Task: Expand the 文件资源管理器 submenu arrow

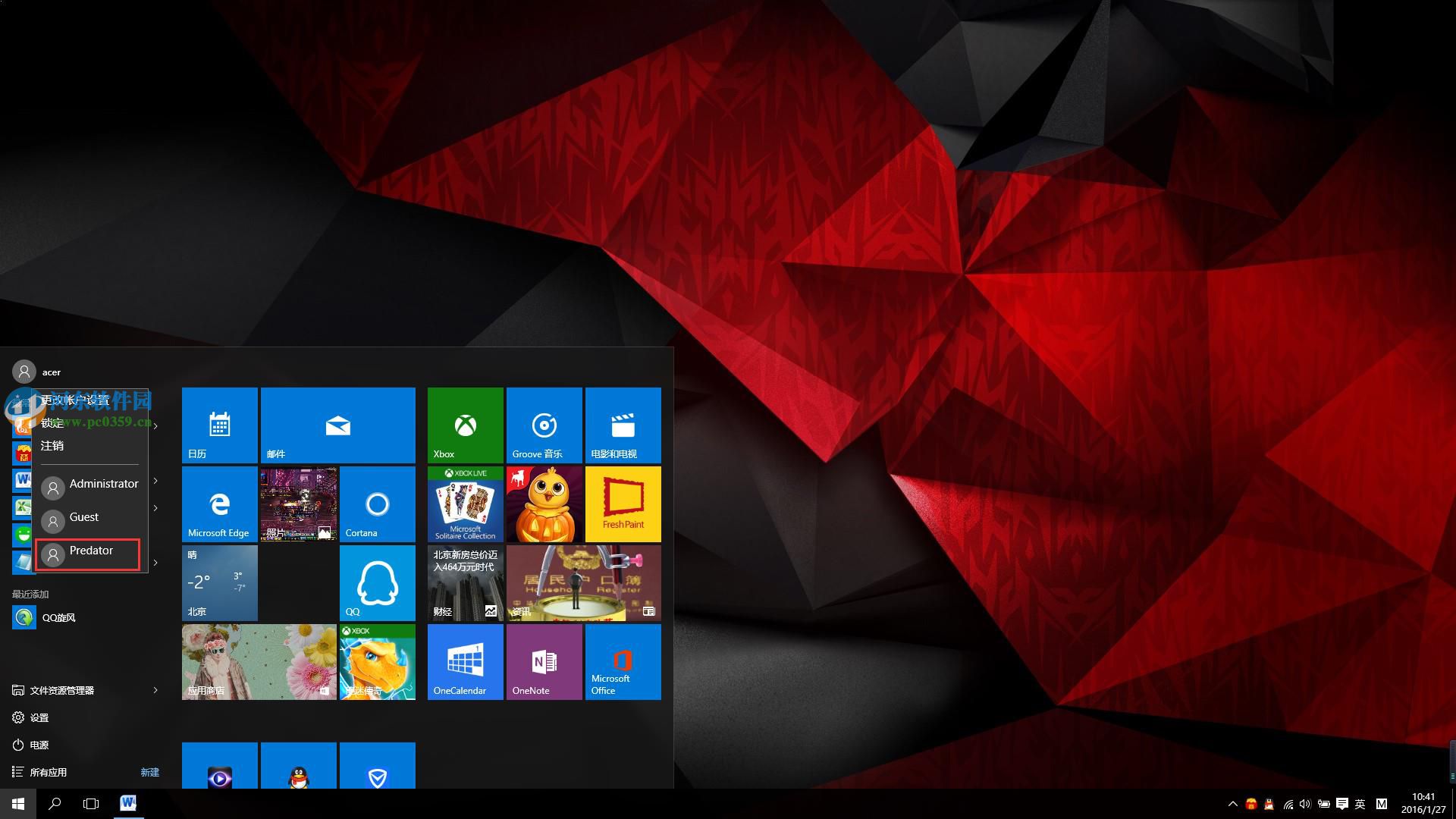Action: [x=155, y=690]
